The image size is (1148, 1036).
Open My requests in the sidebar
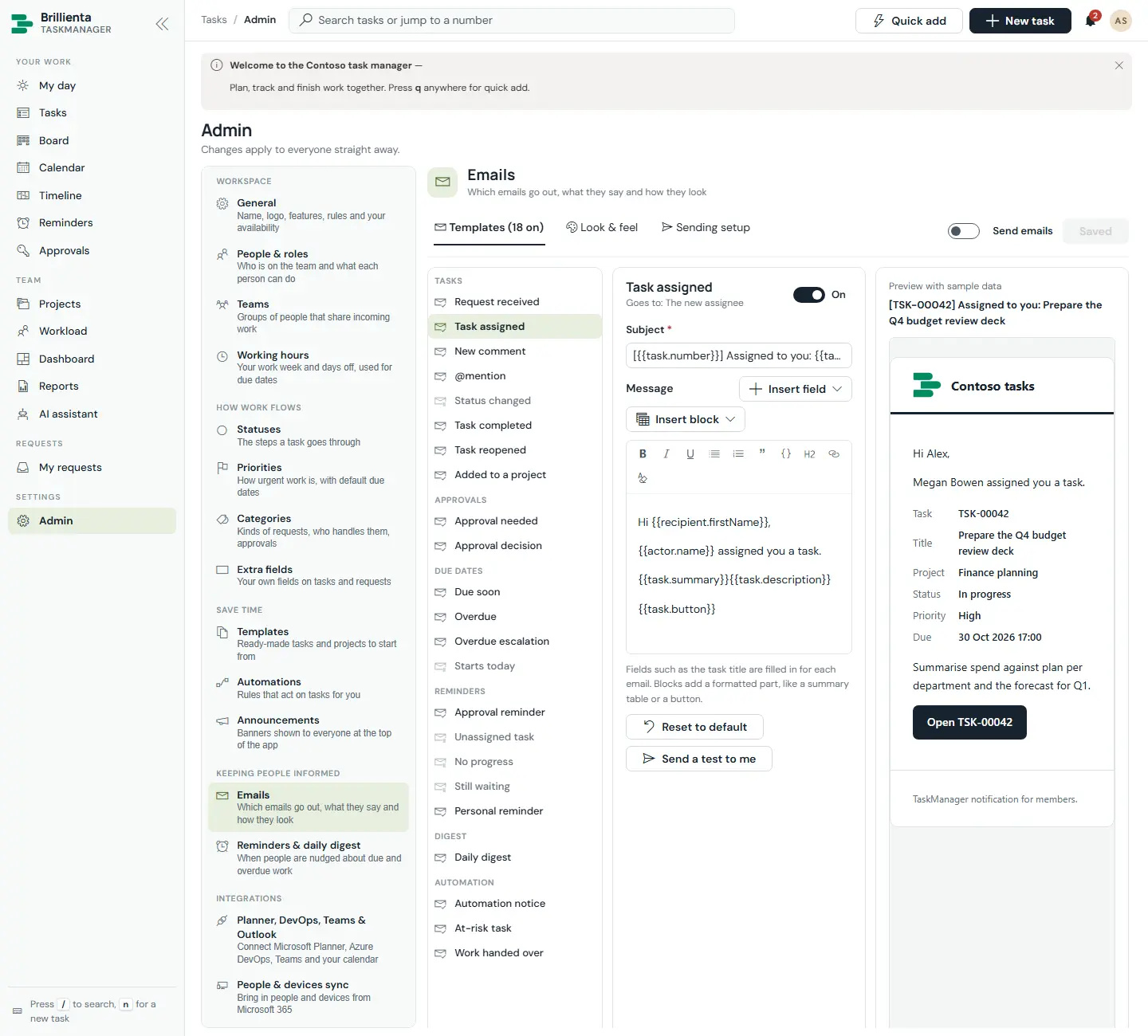[92, 468]
